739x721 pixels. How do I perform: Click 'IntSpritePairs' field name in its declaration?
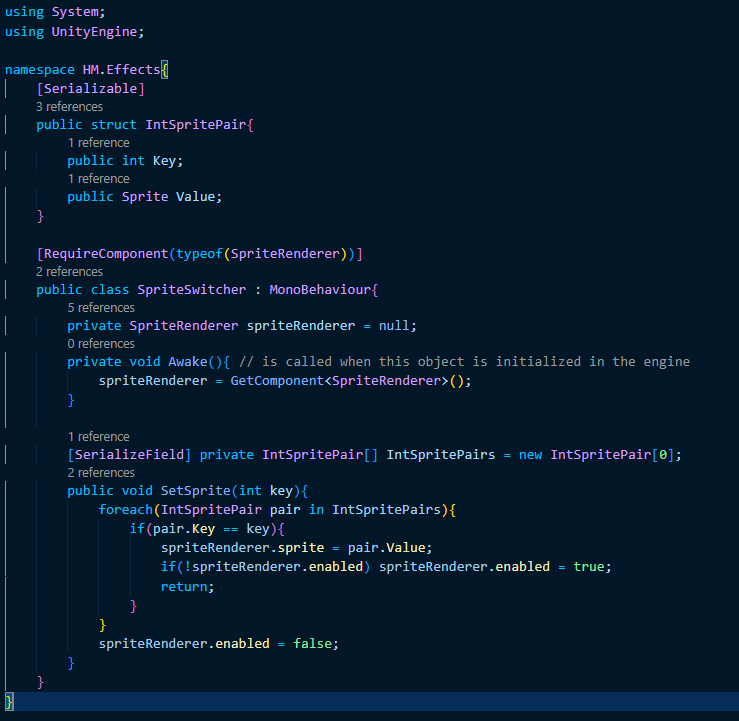pyautogui.click(x=441, y=455)
